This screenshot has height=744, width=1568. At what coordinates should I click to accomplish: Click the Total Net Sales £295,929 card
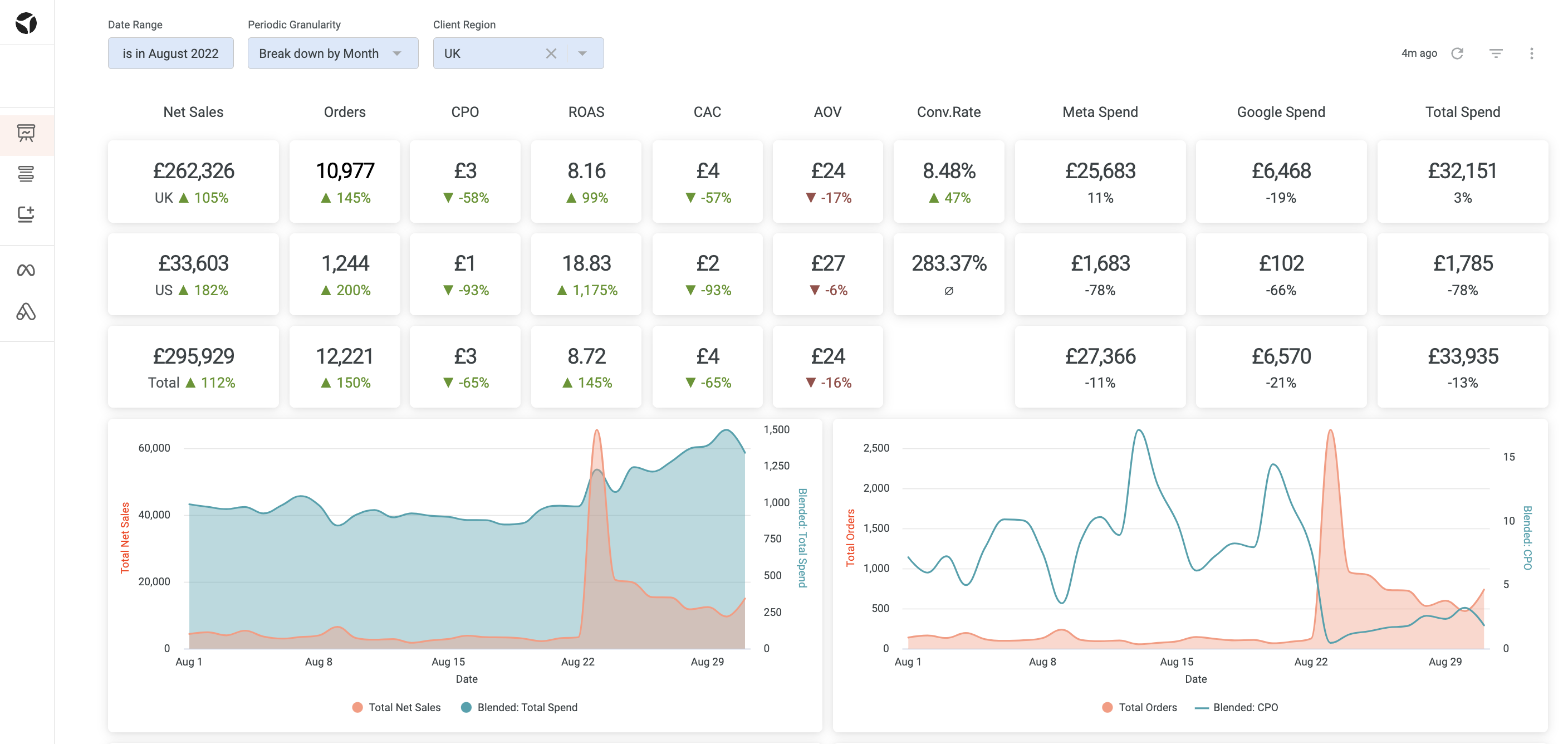pos(194,366)
